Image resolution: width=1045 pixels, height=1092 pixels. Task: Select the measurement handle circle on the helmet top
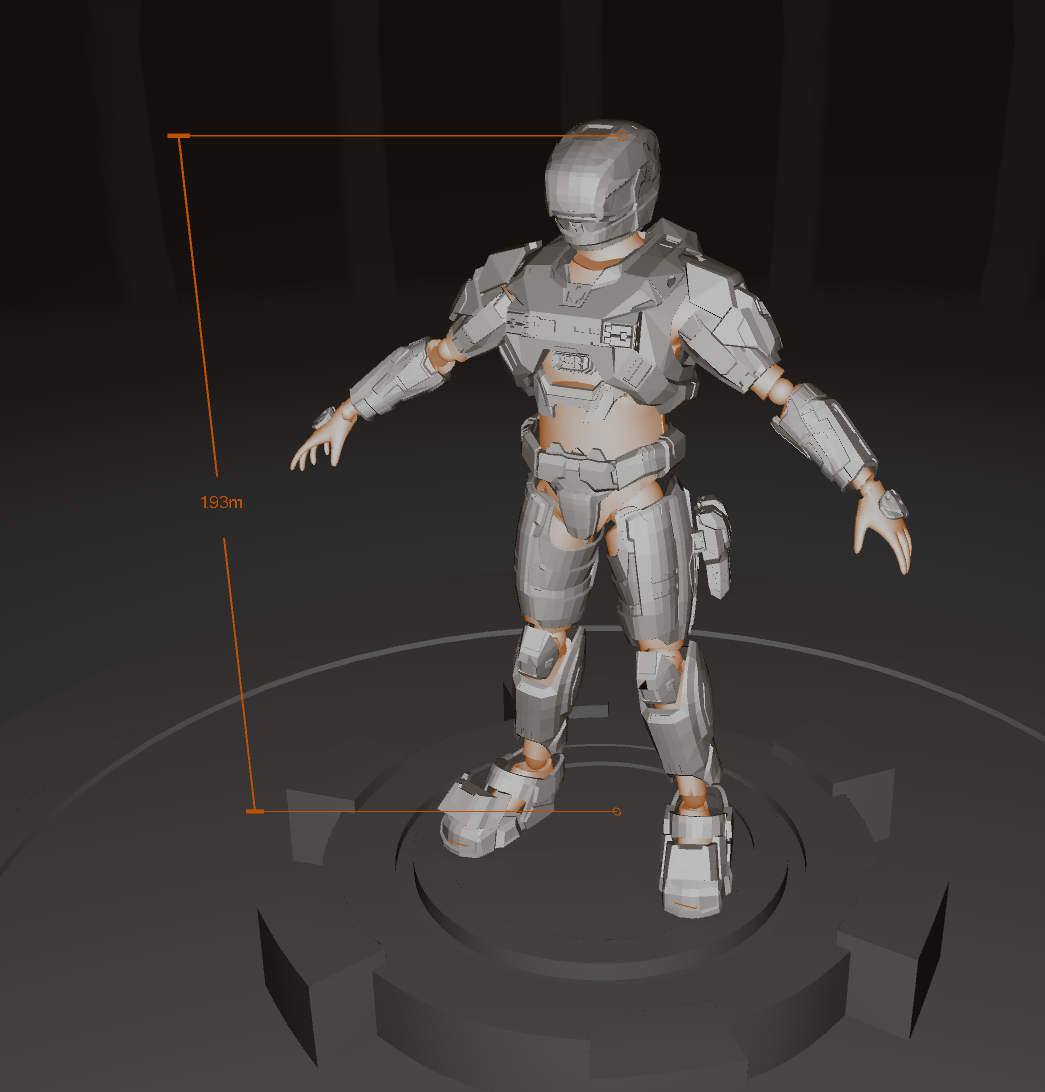pyautogui.click(x=621, y=136)
